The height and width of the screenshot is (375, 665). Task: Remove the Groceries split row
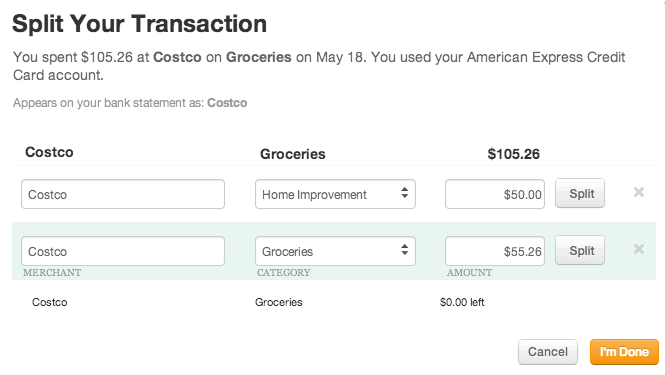[639, 249]
